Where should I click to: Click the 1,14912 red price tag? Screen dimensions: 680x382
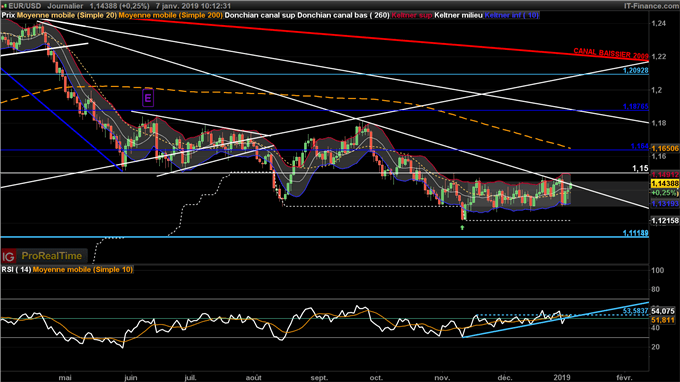[665, 175]
